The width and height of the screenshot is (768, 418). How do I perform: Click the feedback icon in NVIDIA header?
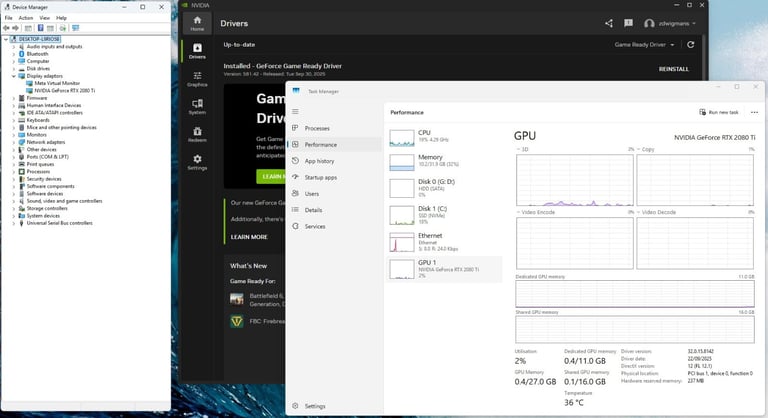pos(628,23)
